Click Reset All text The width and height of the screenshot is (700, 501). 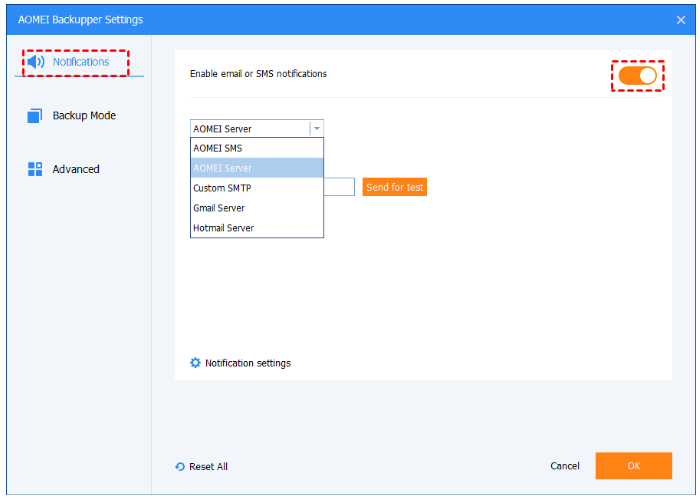(208, 467)
